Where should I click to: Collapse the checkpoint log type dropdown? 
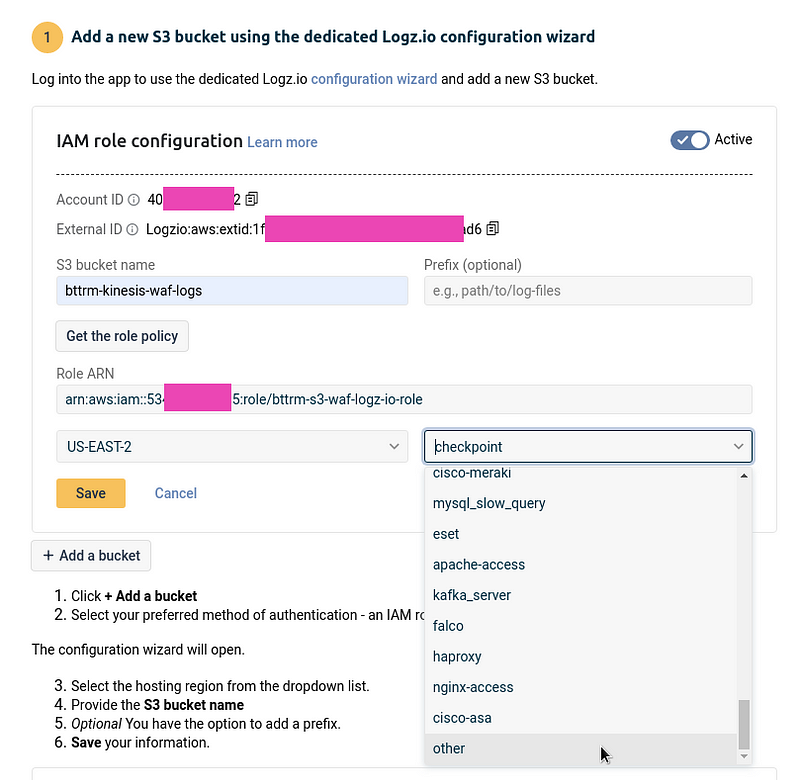click(x=738, y=446)
